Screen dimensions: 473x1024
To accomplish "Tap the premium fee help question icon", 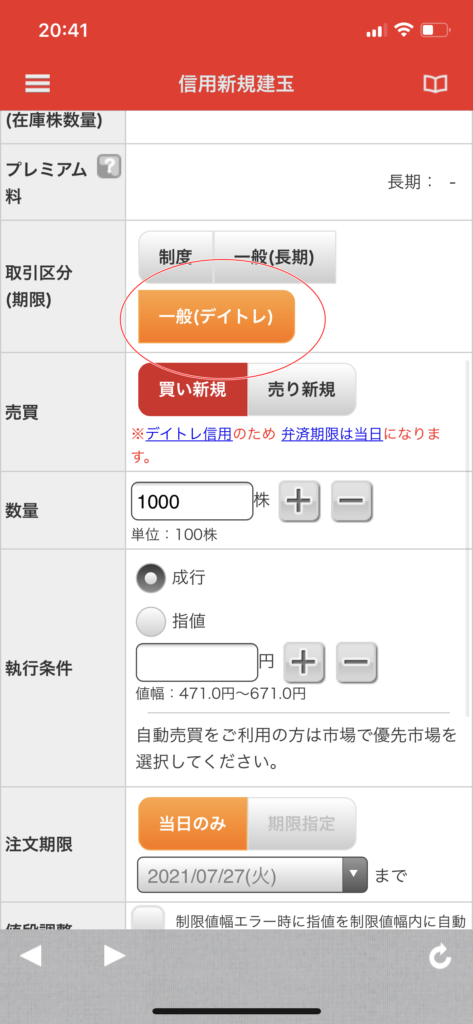I will (x=109, y=167).
